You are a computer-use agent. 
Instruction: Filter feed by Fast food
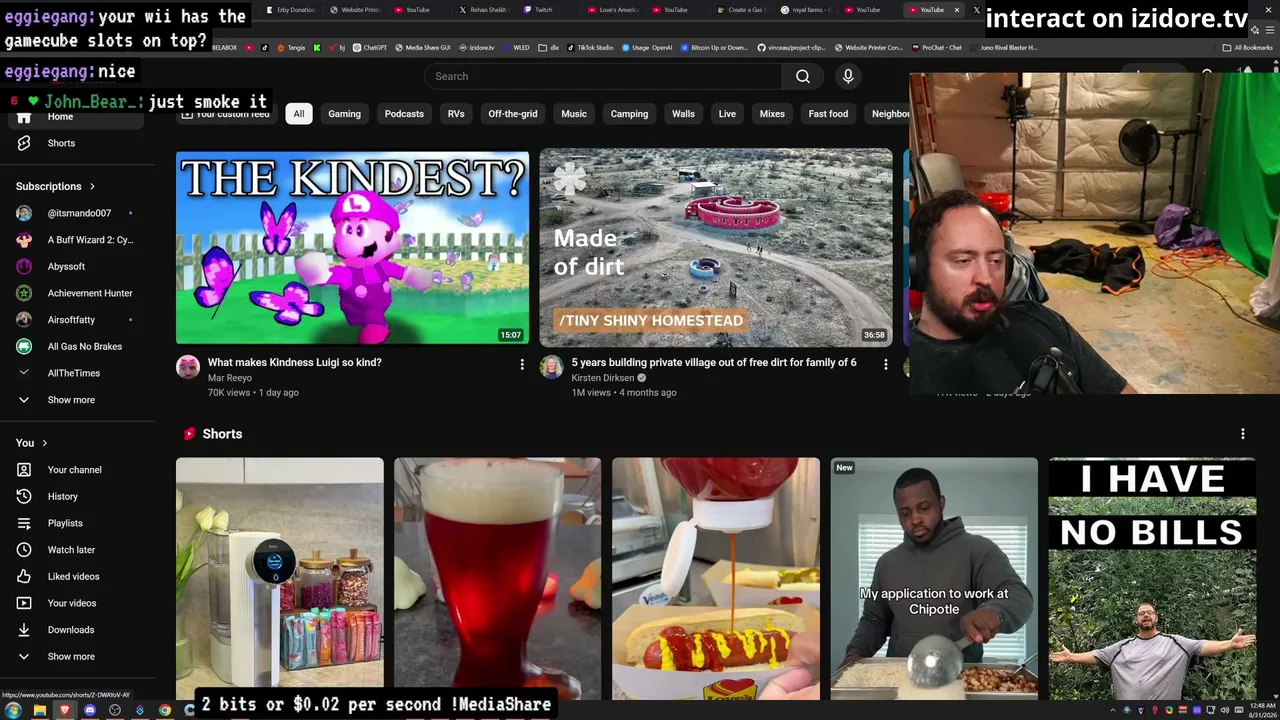(828, 114)
